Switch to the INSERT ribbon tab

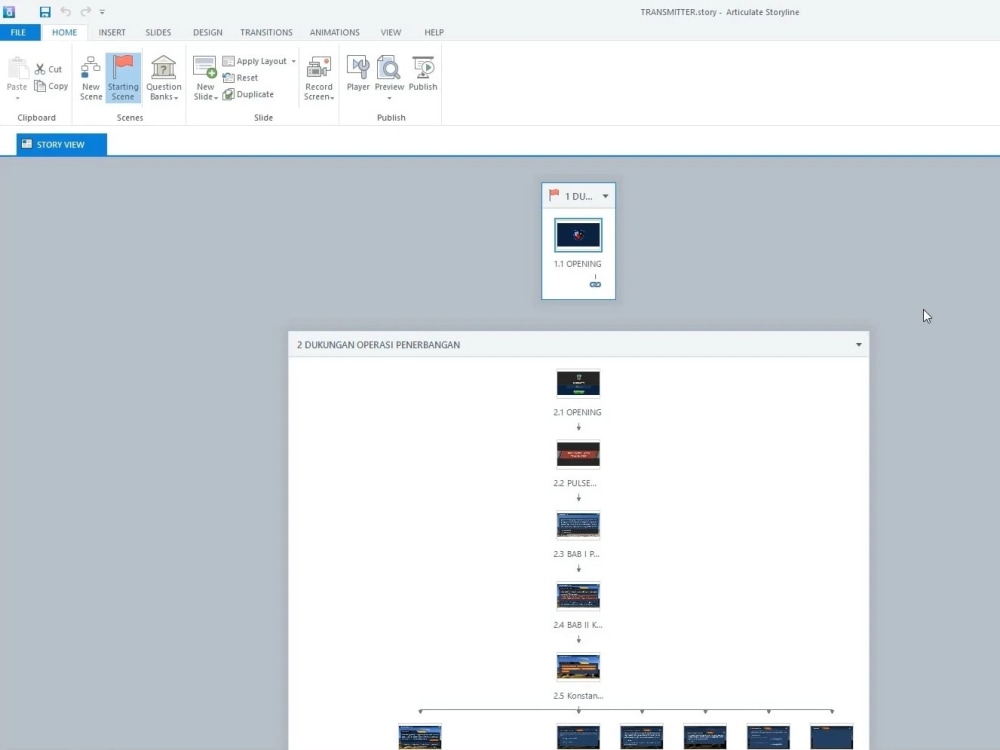(112, 32)
